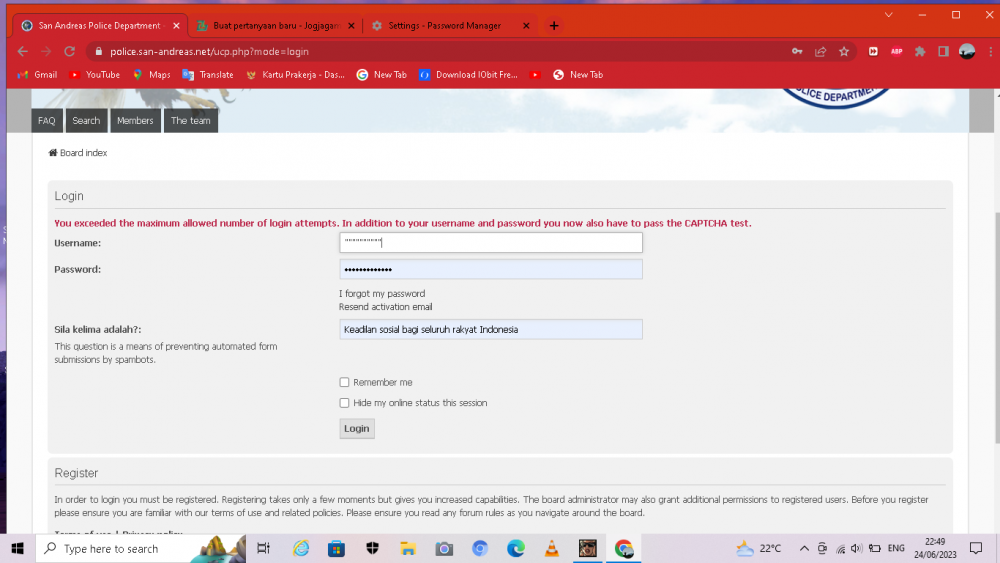Viewport: 1000px width, 563px height.
Task: Close the San Andreas Police Department tab
Action: pyautogui.click(x=176, y=26)
